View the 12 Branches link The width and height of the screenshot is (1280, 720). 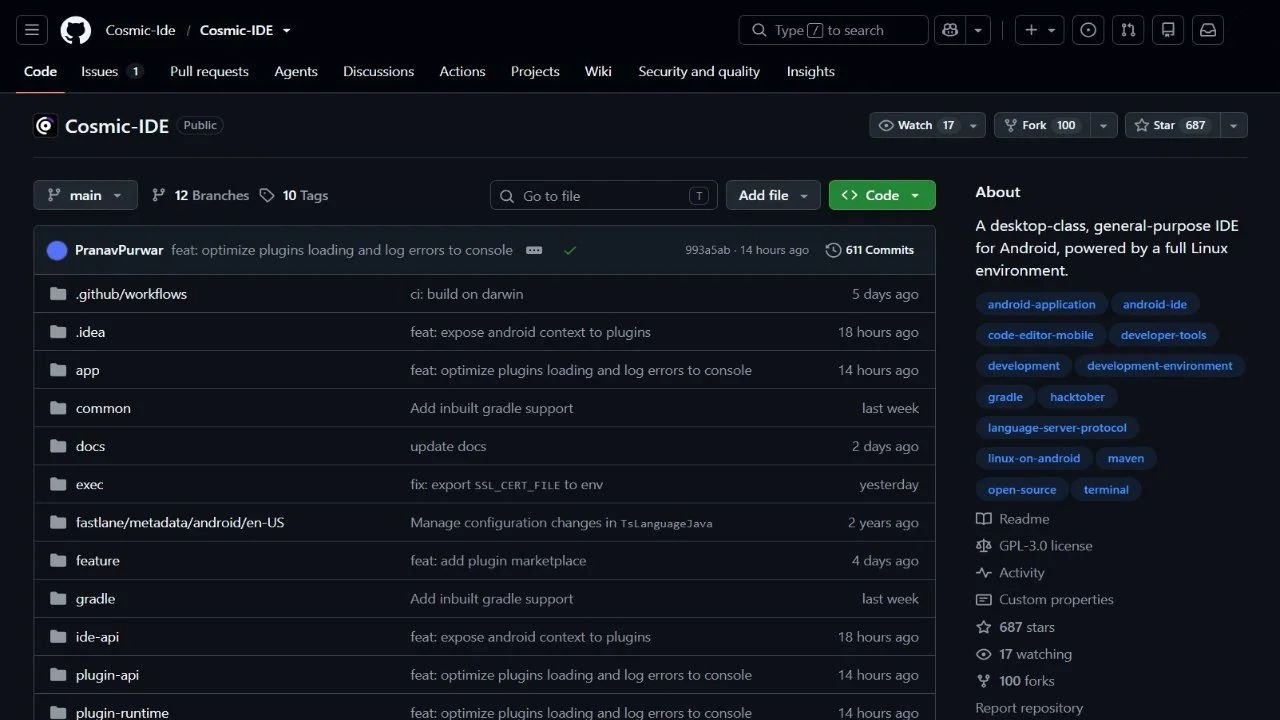pyautogui.click(x=200, y=195)
